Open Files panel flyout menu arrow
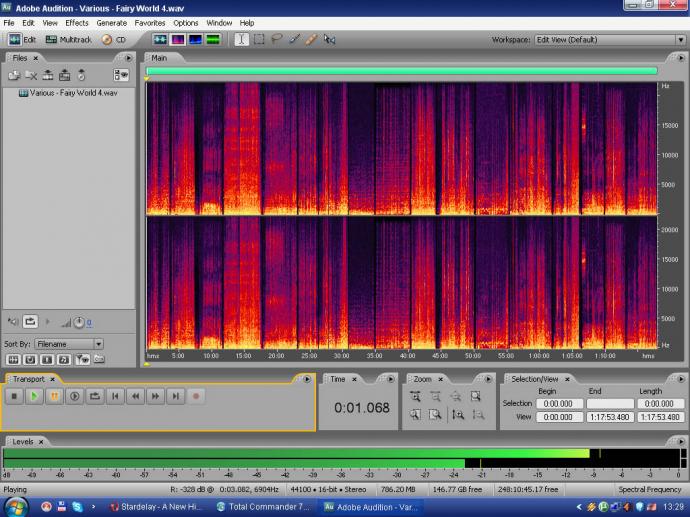Image resolution: width=690 pixels, height=517 pixels. click(128, 58)
